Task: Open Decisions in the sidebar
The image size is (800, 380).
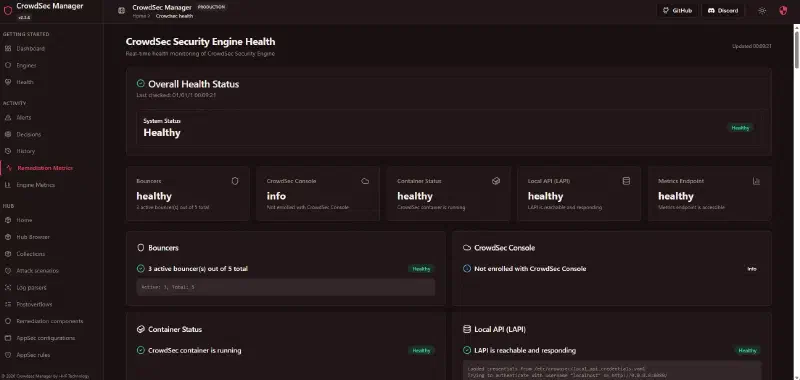Action: (x=29, y=134)
